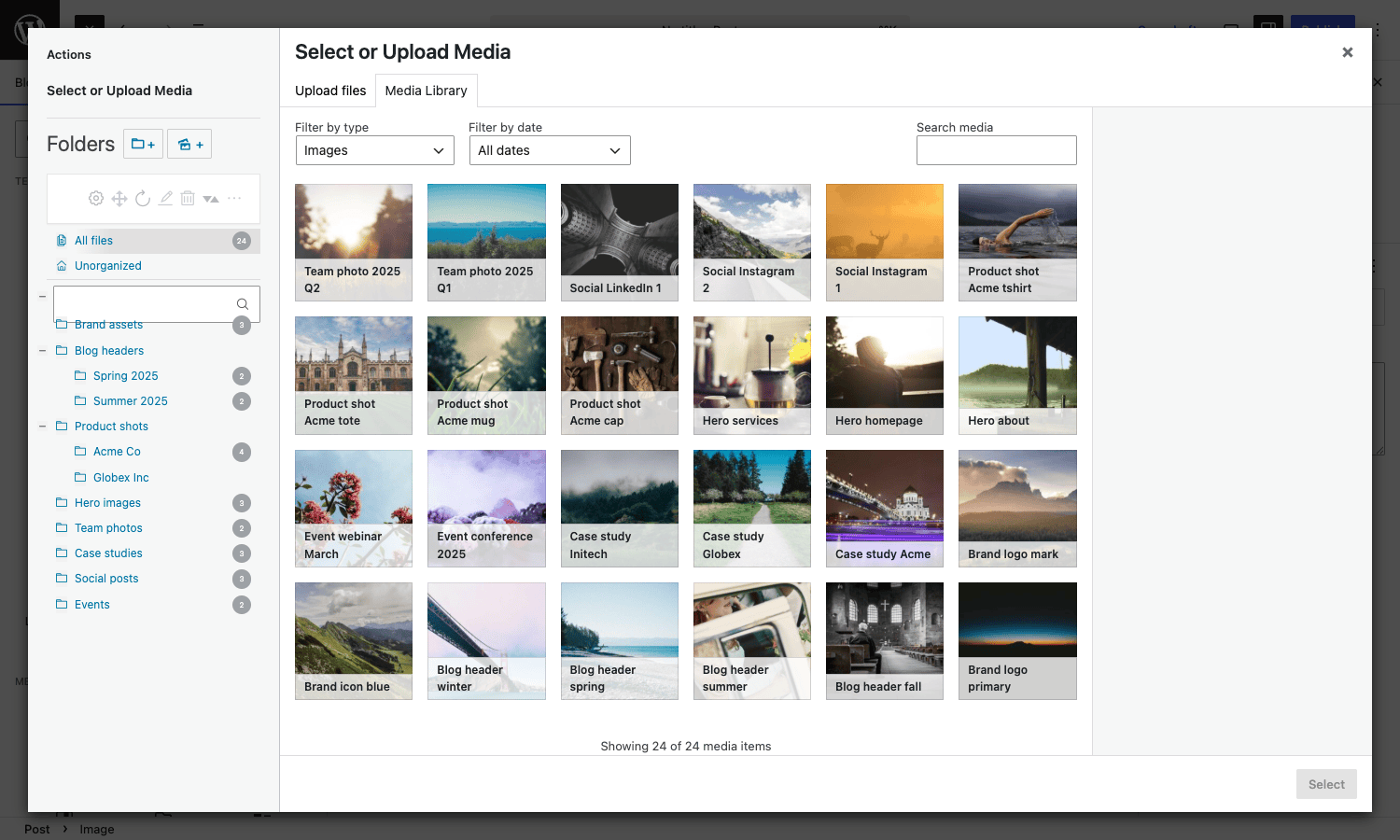Click the folder search magnifier icon
1400x840 pixels.
[x=243, y=304]
